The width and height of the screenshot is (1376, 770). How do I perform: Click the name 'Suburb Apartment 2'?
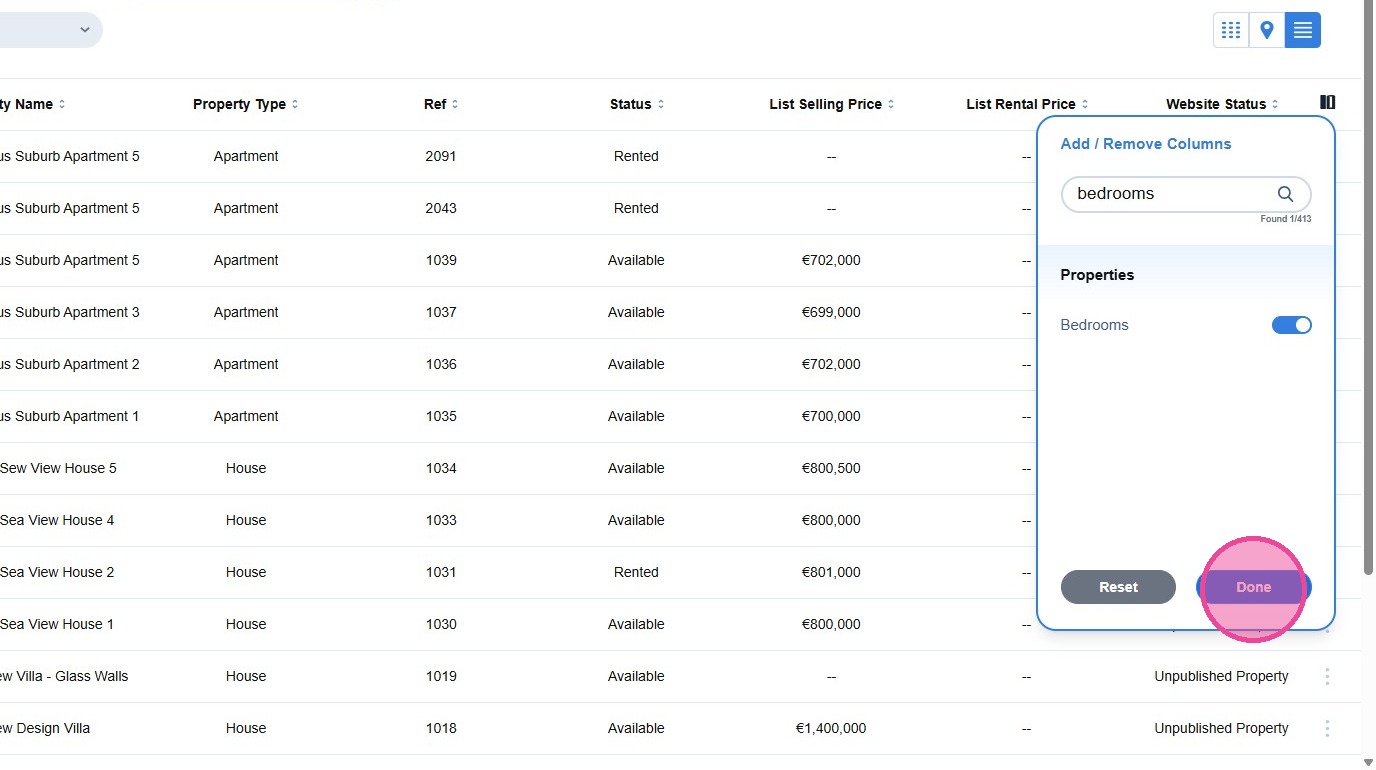tap(78, 364)
